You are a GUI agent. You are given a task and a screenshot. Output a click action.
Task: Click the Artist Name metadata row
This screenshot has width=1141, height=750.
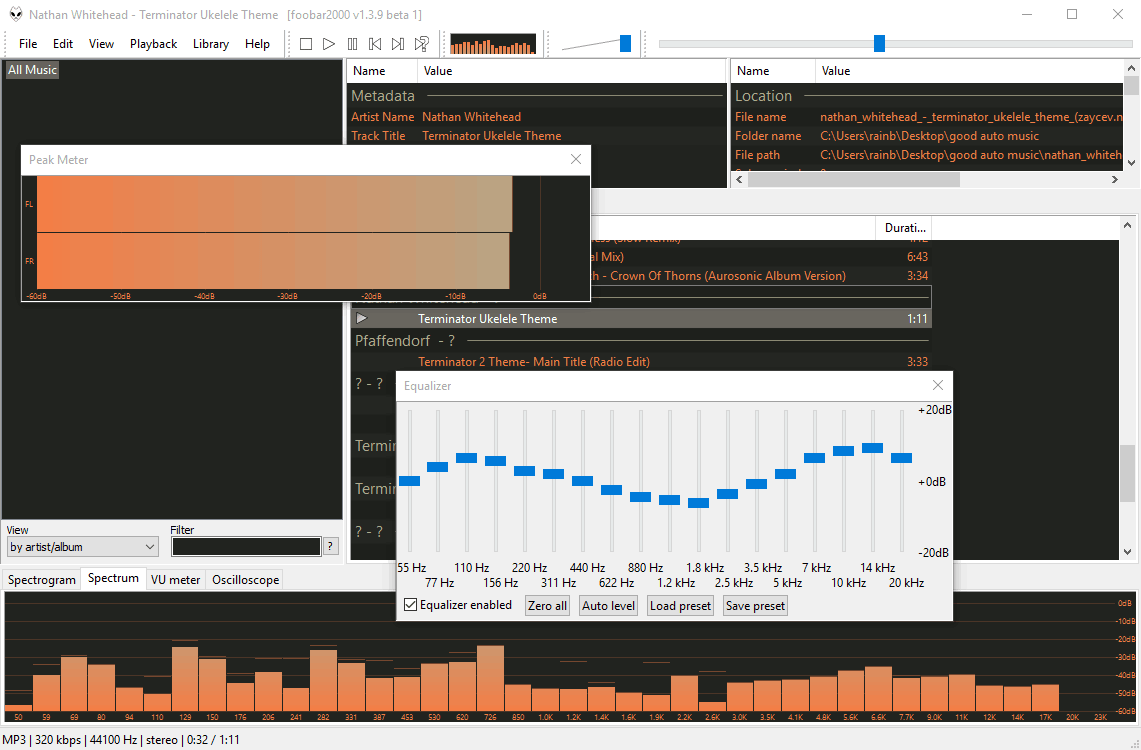coord(536,116)
